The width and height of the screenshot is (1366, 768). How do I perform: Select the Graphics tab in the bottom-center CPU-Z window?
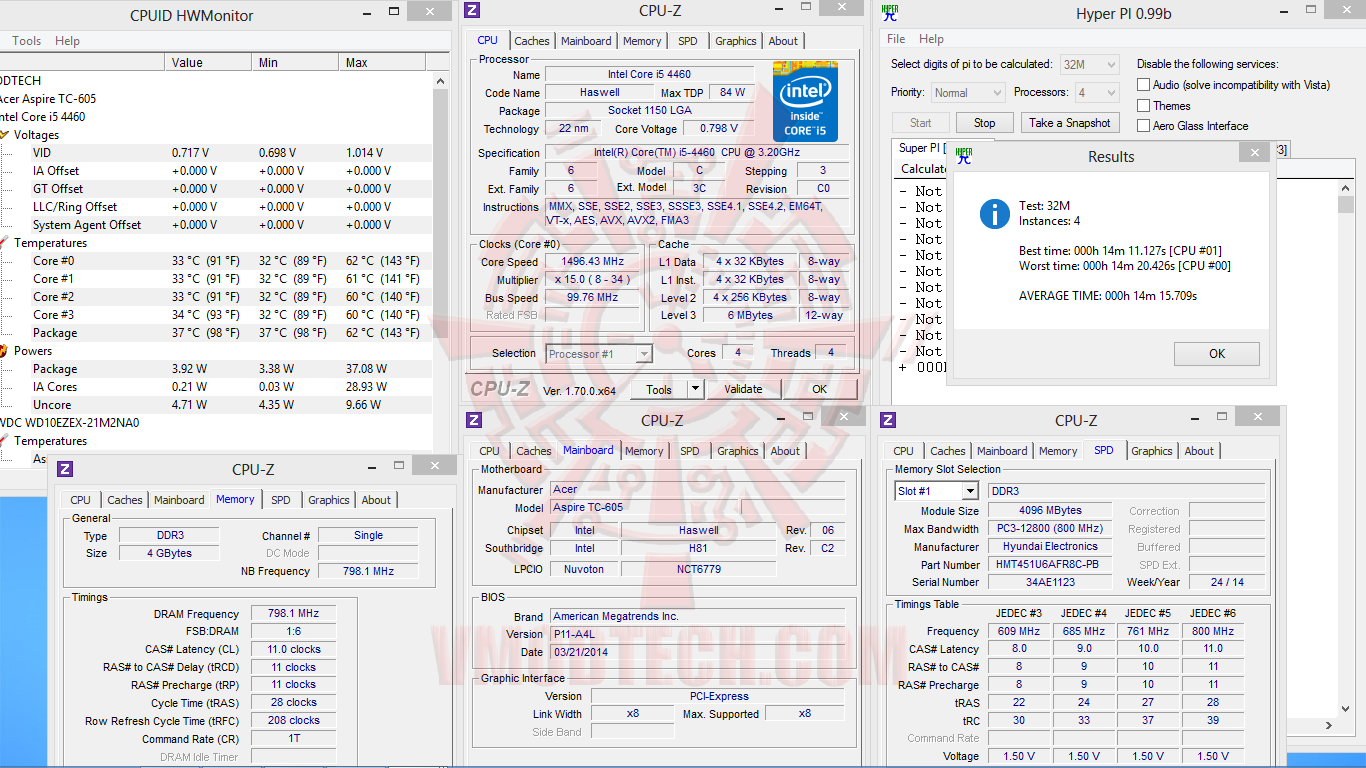pos(738,451)
